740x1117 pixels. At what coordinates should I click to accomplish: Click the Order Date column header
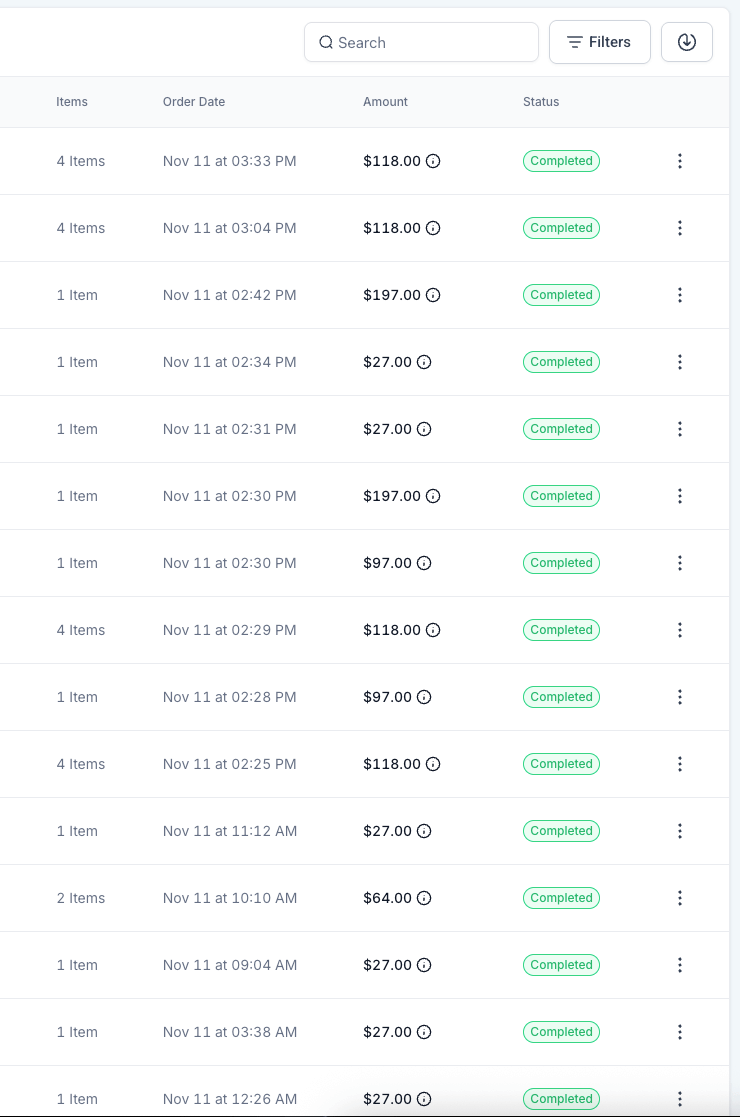coord(194,102)
